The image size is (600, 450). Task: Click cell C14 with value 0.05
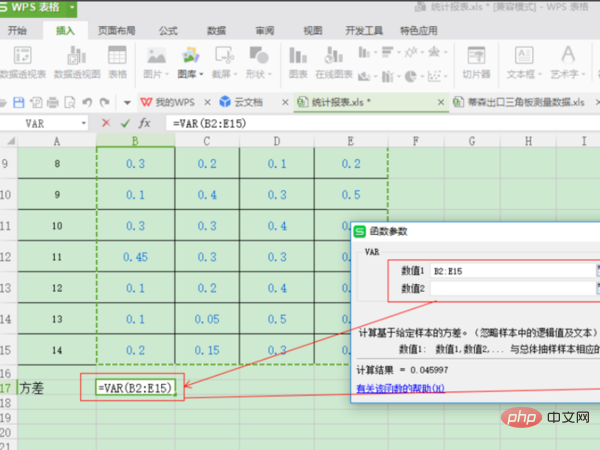coord(207,319)
